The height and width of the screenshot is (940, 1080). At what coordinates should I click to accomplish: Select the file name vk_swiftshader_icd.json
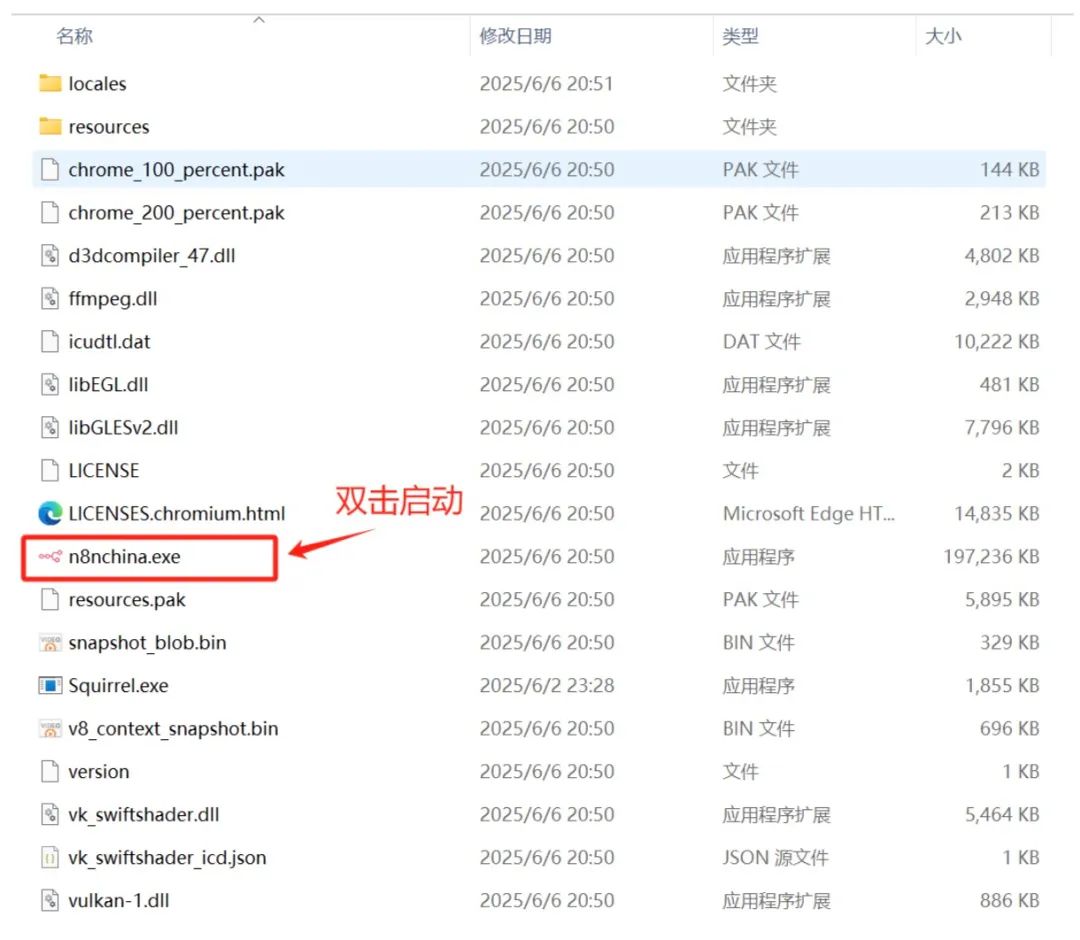pos(167,857)
